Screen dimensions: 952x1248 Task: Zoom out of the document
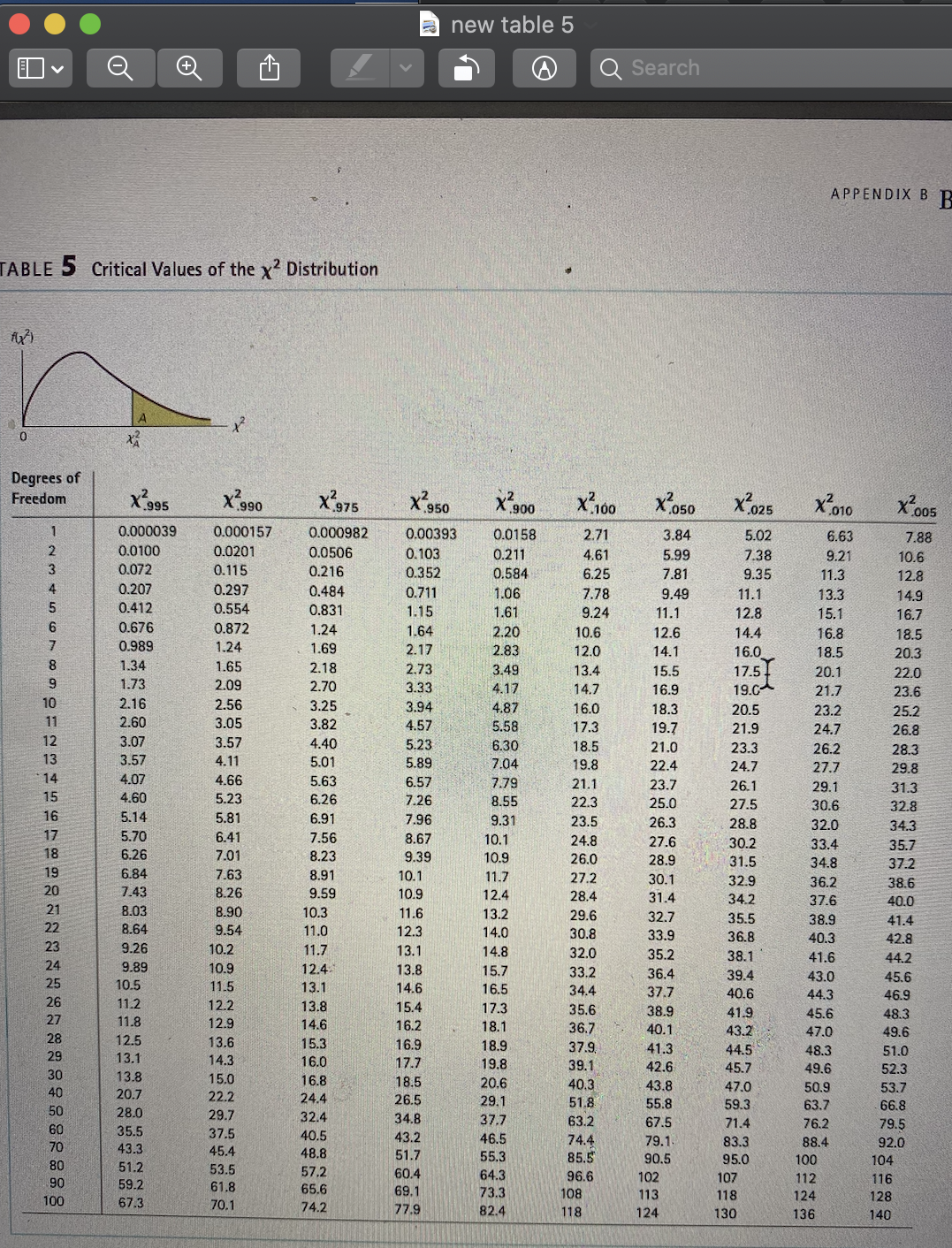coord(121,67)
